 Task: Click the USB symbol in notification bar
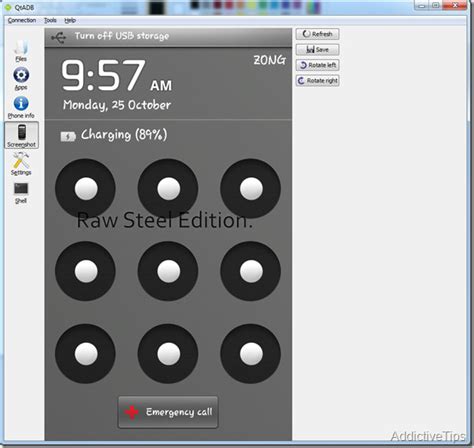tap(59, 37)
